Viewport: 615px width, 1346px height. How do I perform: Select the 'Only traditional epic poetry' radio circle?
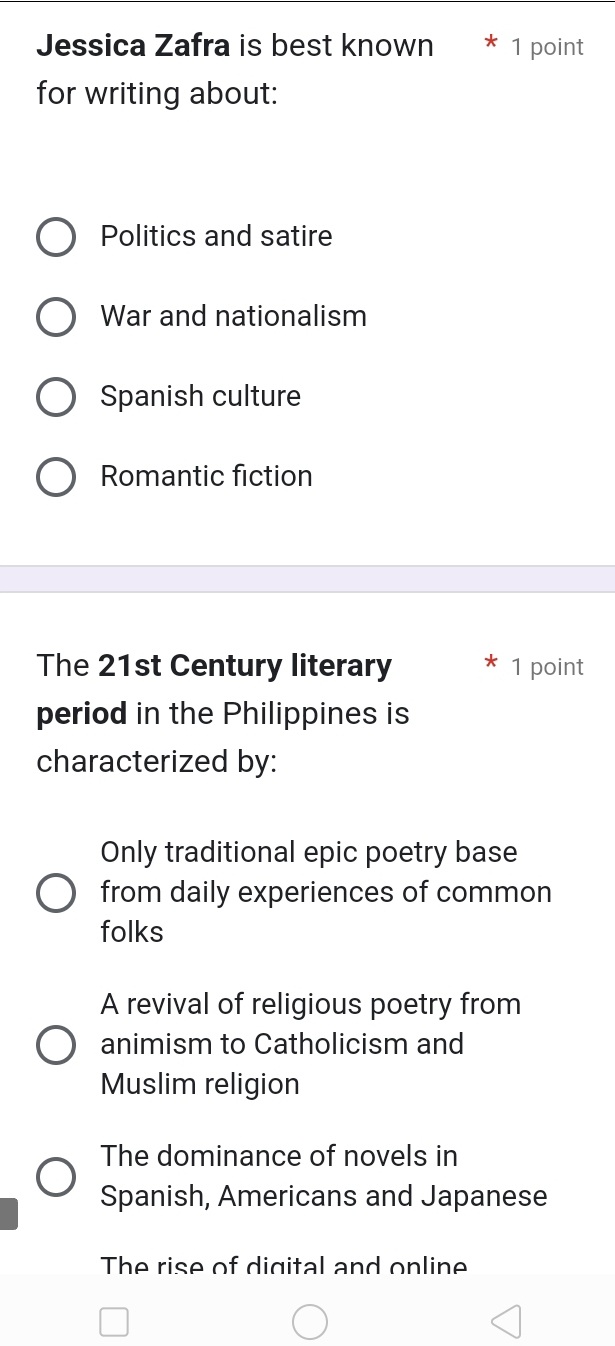(x=56, y=893)
